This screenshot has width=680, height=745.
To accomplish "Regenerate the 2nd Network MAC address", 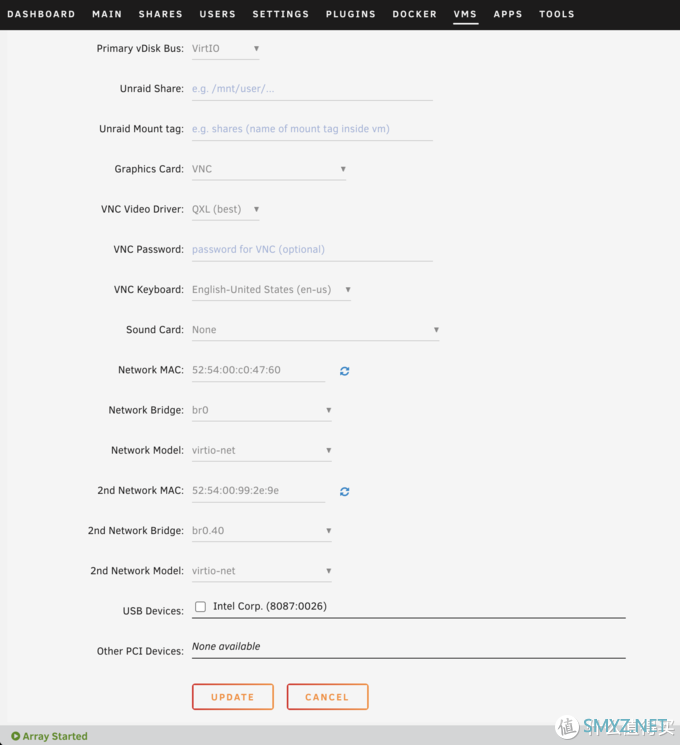I will 345,492.
